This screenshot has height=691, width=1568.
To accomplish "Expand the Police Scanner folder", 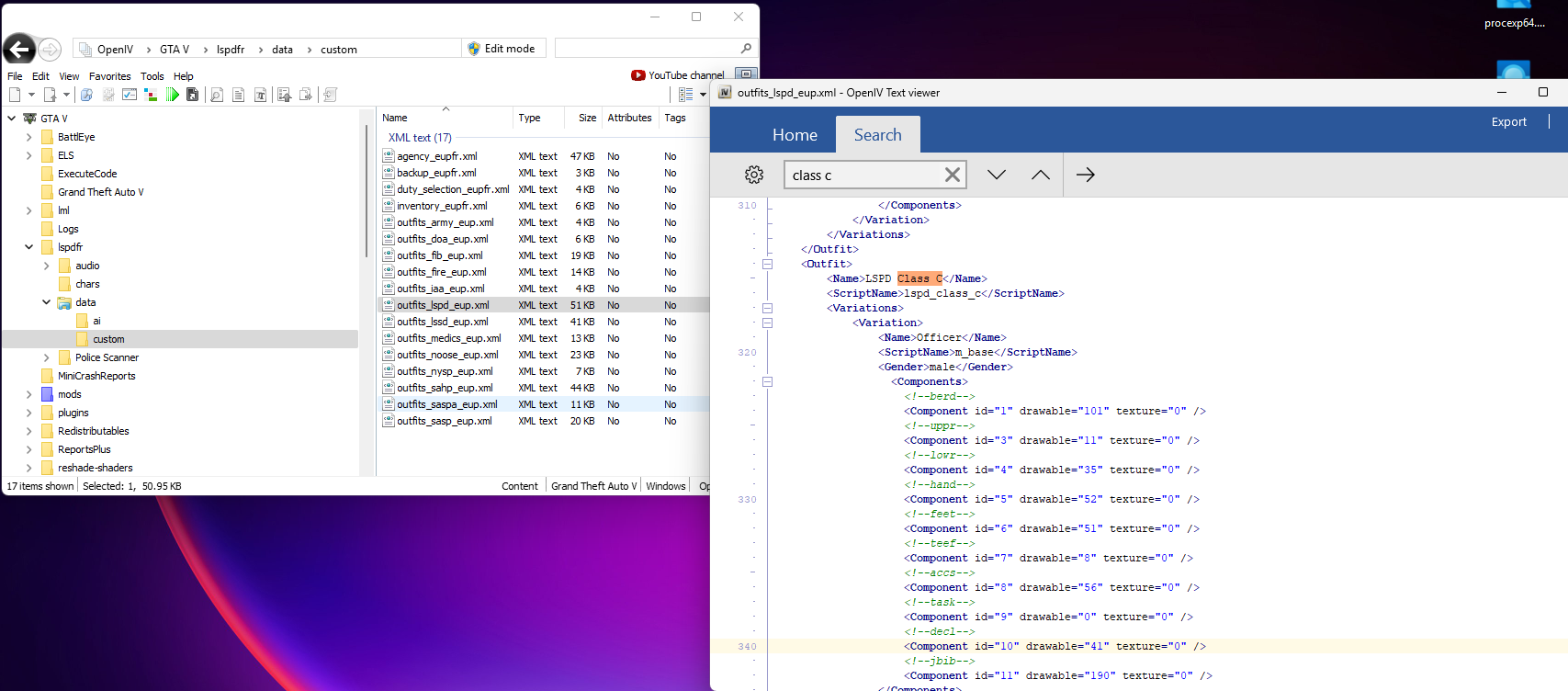I will (x=46, y=357).
